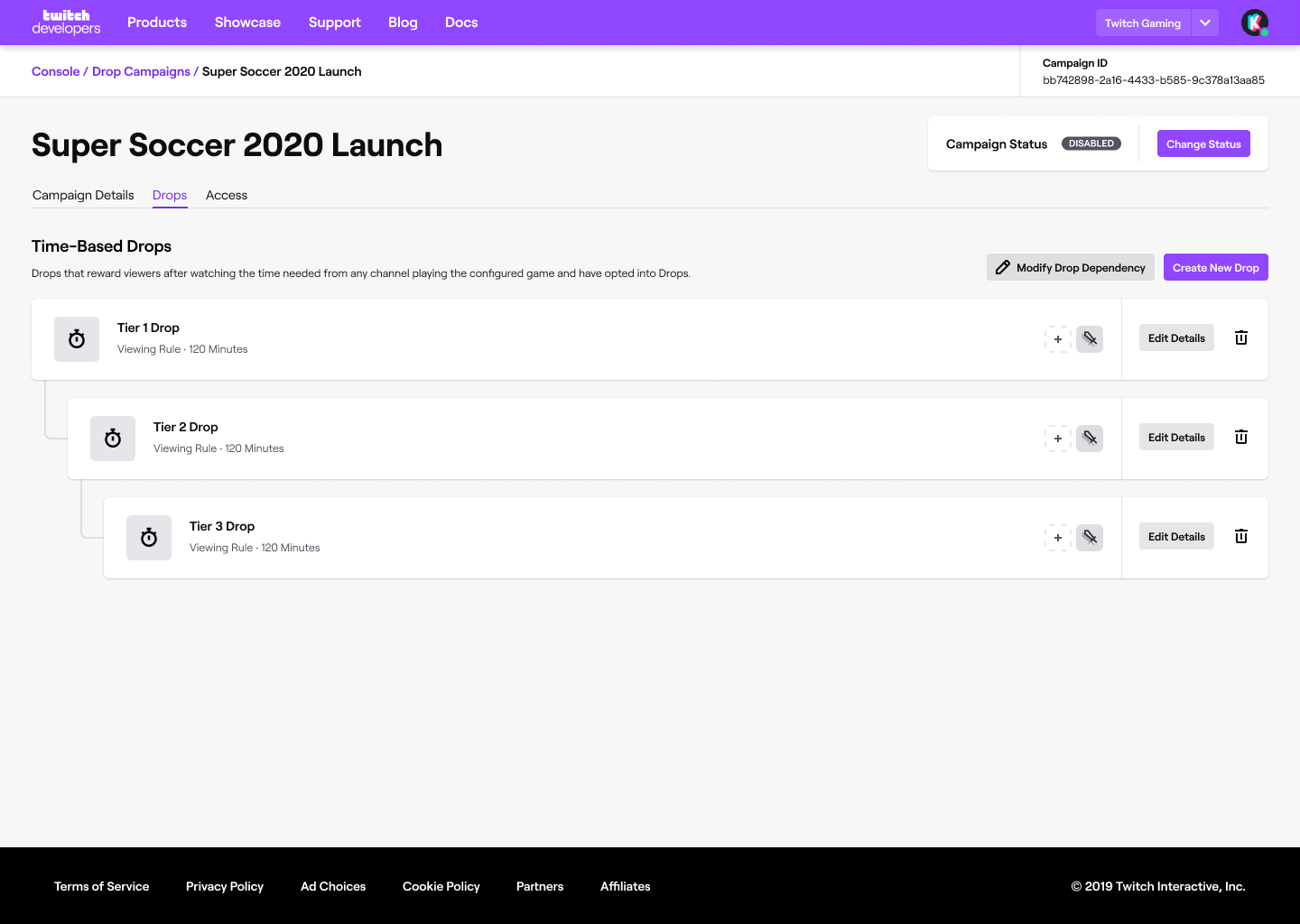Click the Twitch developers logo
This screenshot has height=924, width=1300.
click(x=66, y=22)
